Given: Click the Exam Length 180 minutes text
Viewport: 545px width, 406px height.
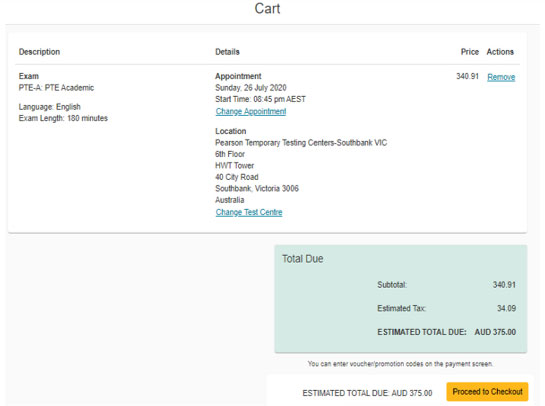Looking at the screenshot, I should pyautogui.click(x=63, y=118).
